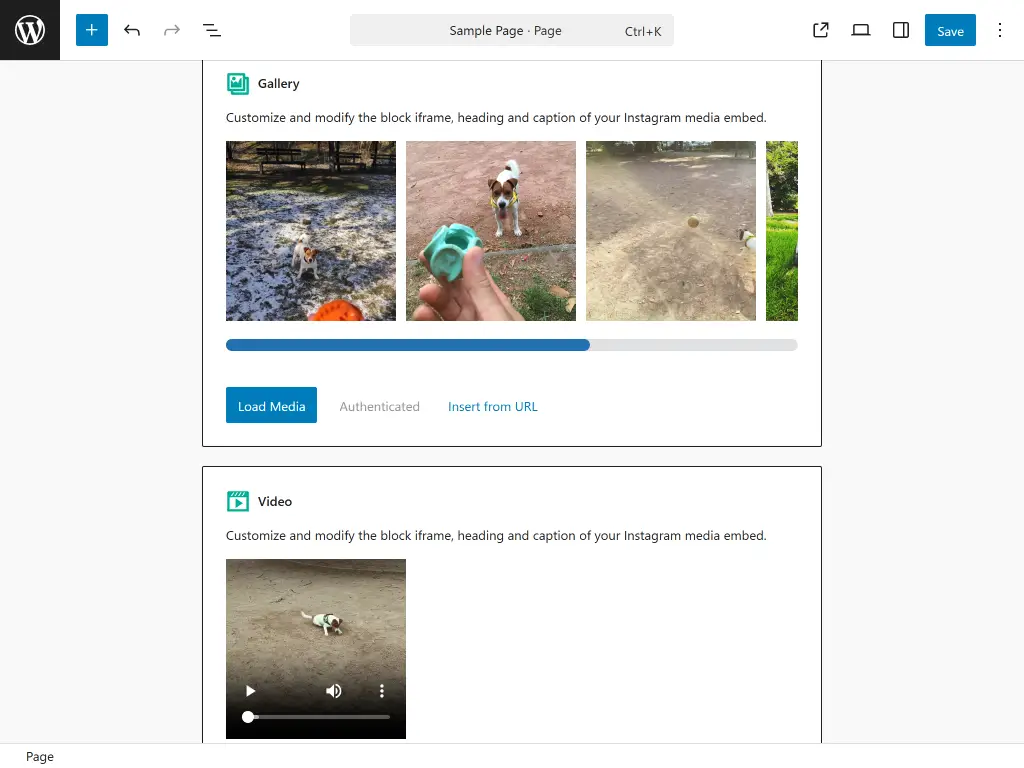Switch to the Authenticated tab
This screenshot has height=768, width=1024.
click(379, 406)
